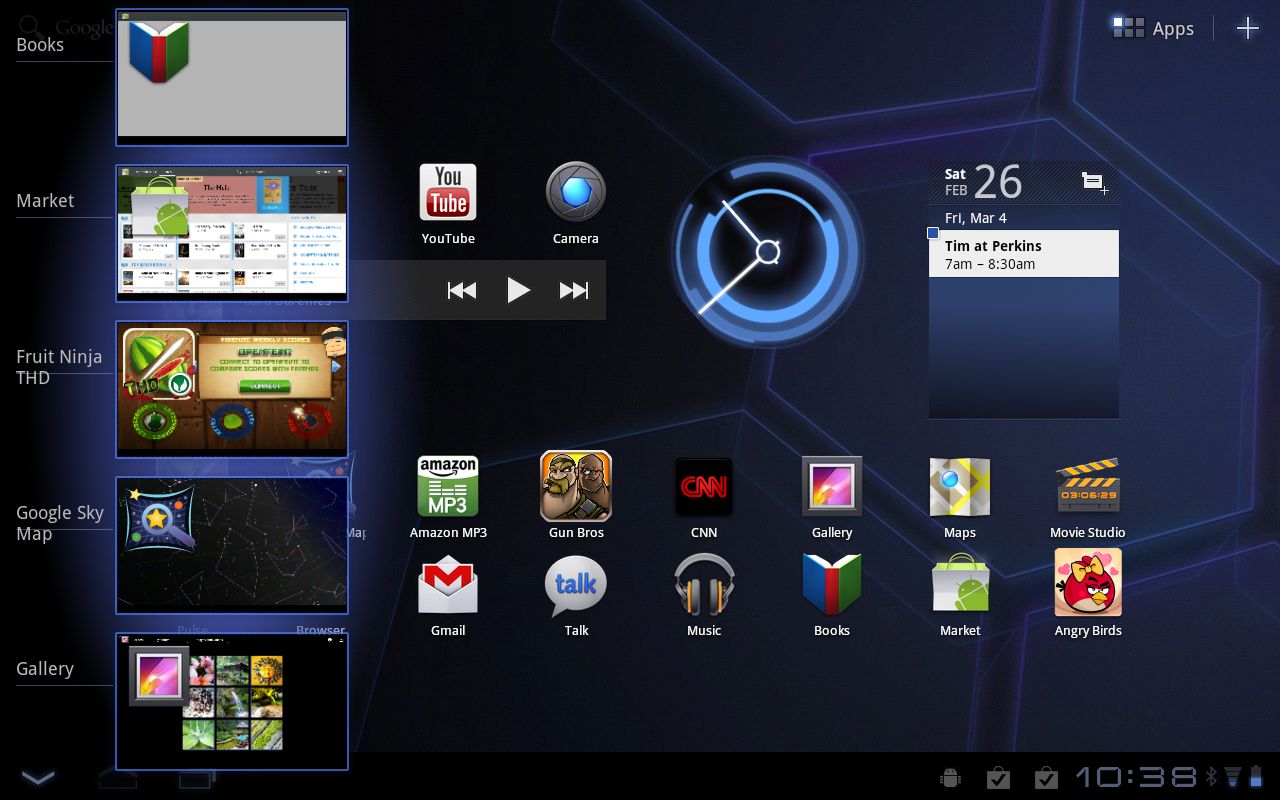1280x800 pixels.
Task: Select the Google Sky Map label
Action: pos(60,523)
